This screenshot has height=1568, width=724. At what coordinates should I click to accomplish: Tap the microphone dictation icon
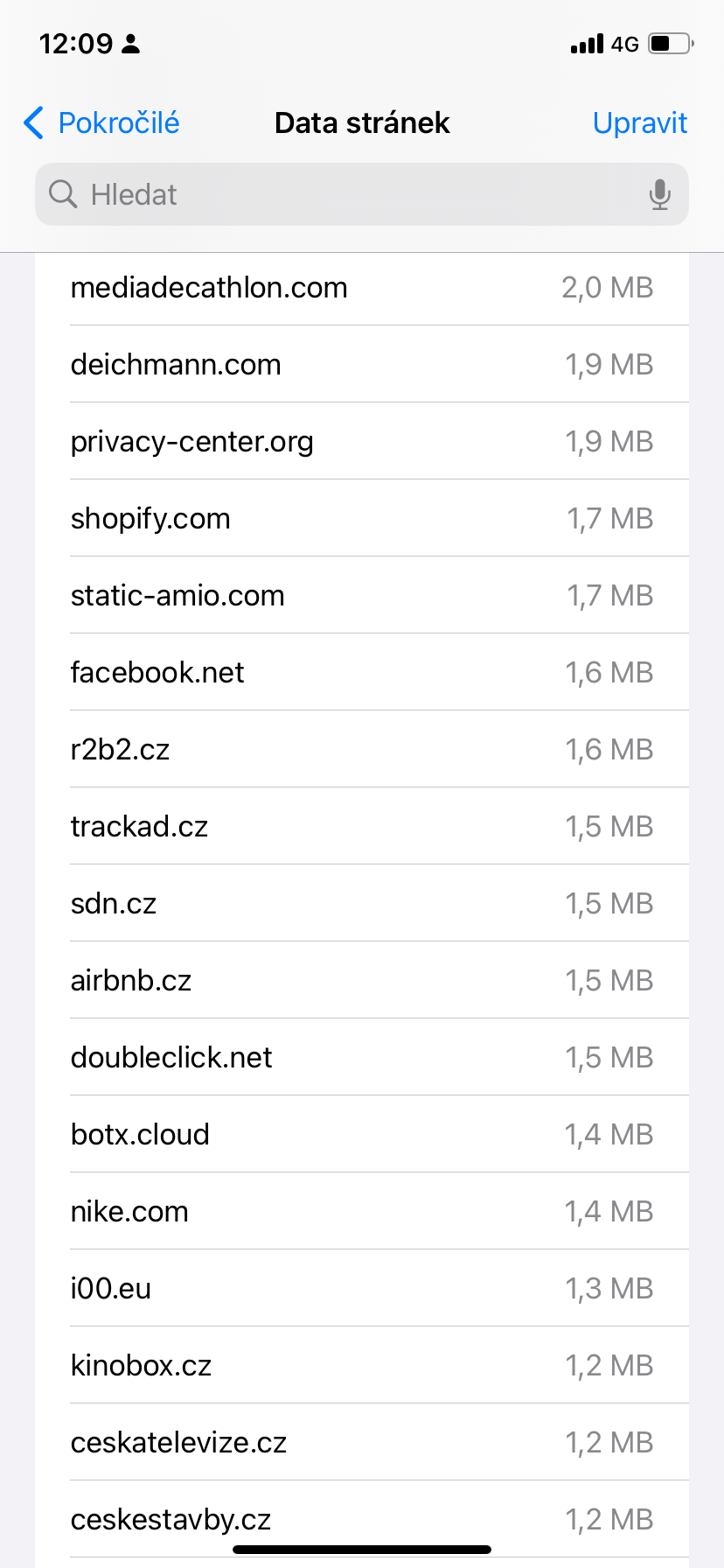coord(660,194)
